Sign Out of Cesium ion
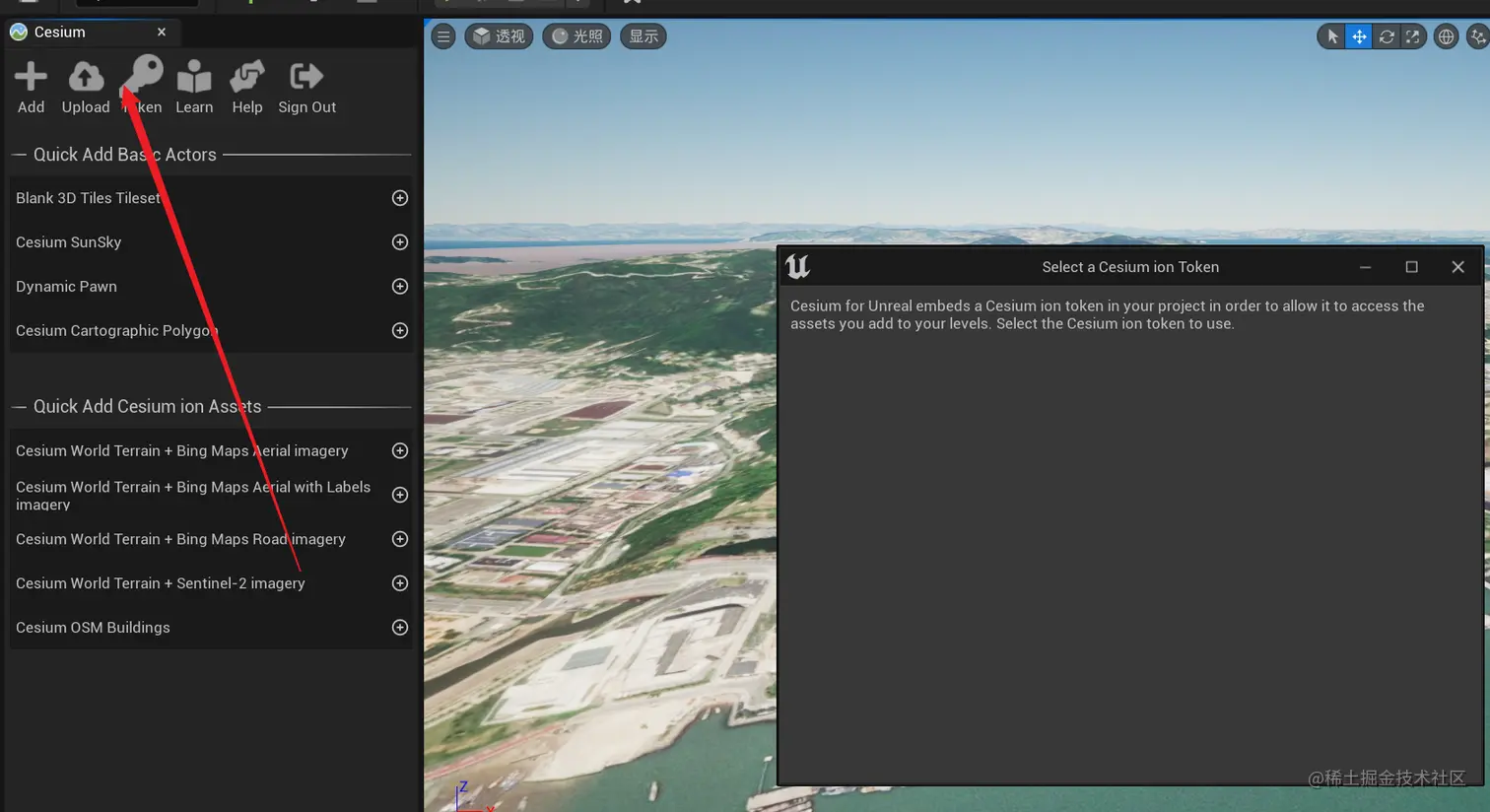 pos(306,76)
